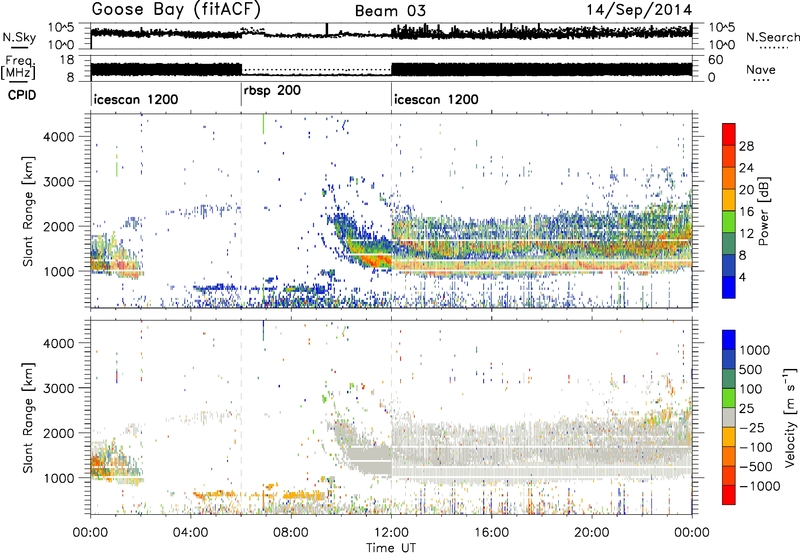Click the "18" frequency axis value
The height and width of the screenshot is (554, 800).
pyautogui.click(x=67, y=60)
